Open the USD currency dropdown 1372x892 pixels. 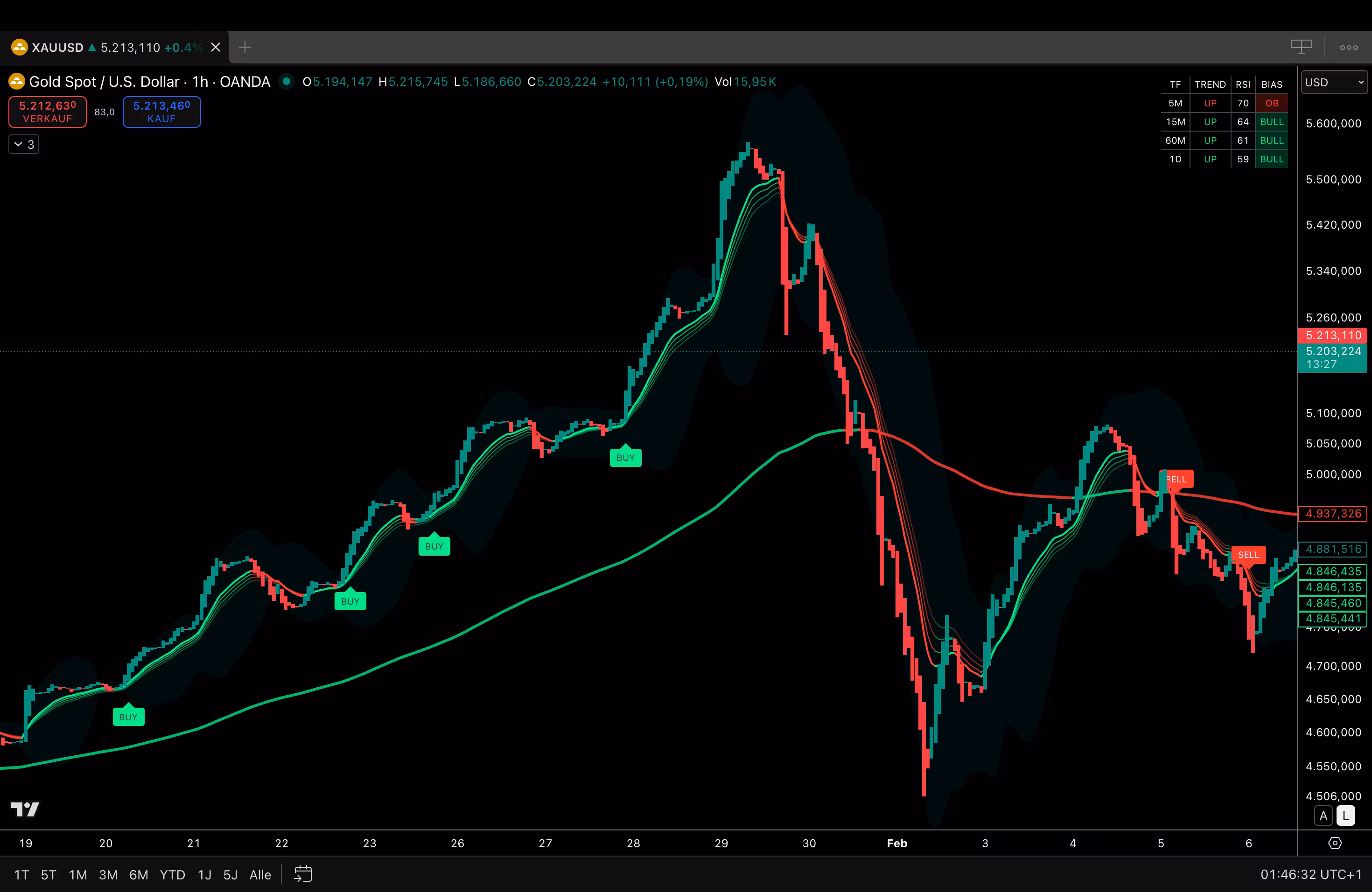[x=1334, y=83]
